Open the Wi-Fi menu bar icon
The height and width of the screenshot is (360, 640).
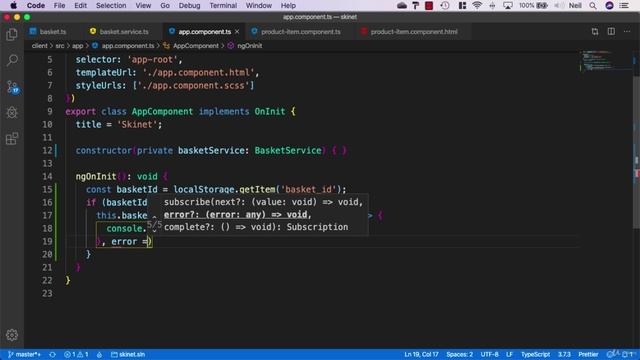tap(476, 6)
